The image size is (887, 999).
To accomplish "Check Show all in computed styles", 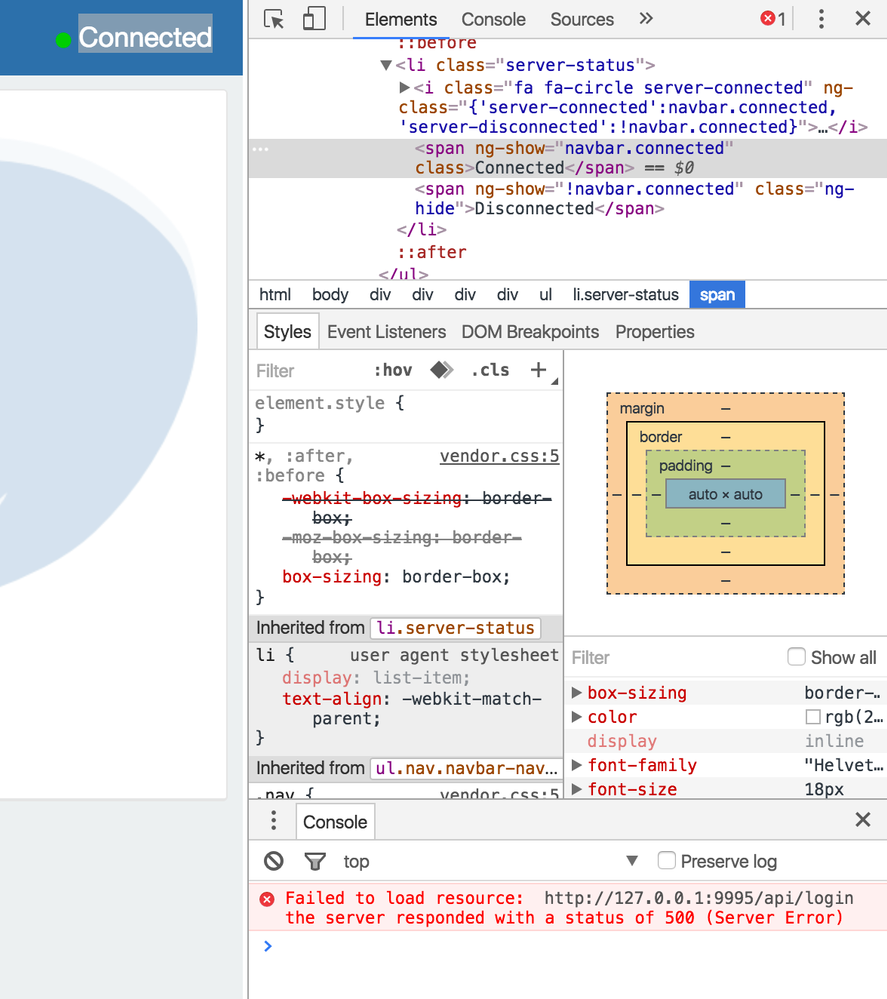I will pyautogui.click(x=796, y=657).
